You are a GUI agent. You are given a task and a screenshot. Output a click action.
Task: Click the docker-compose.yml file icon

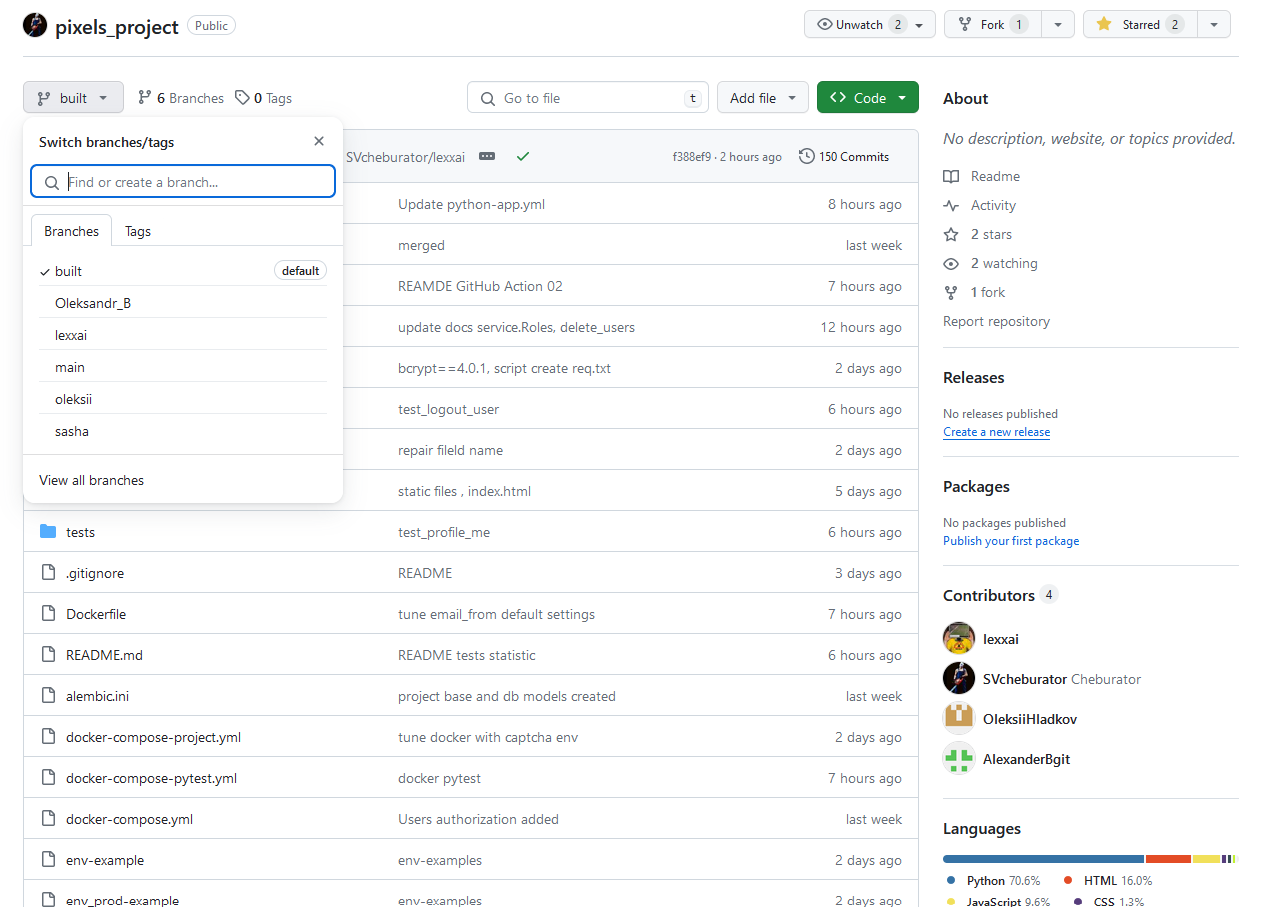[48, 819]
